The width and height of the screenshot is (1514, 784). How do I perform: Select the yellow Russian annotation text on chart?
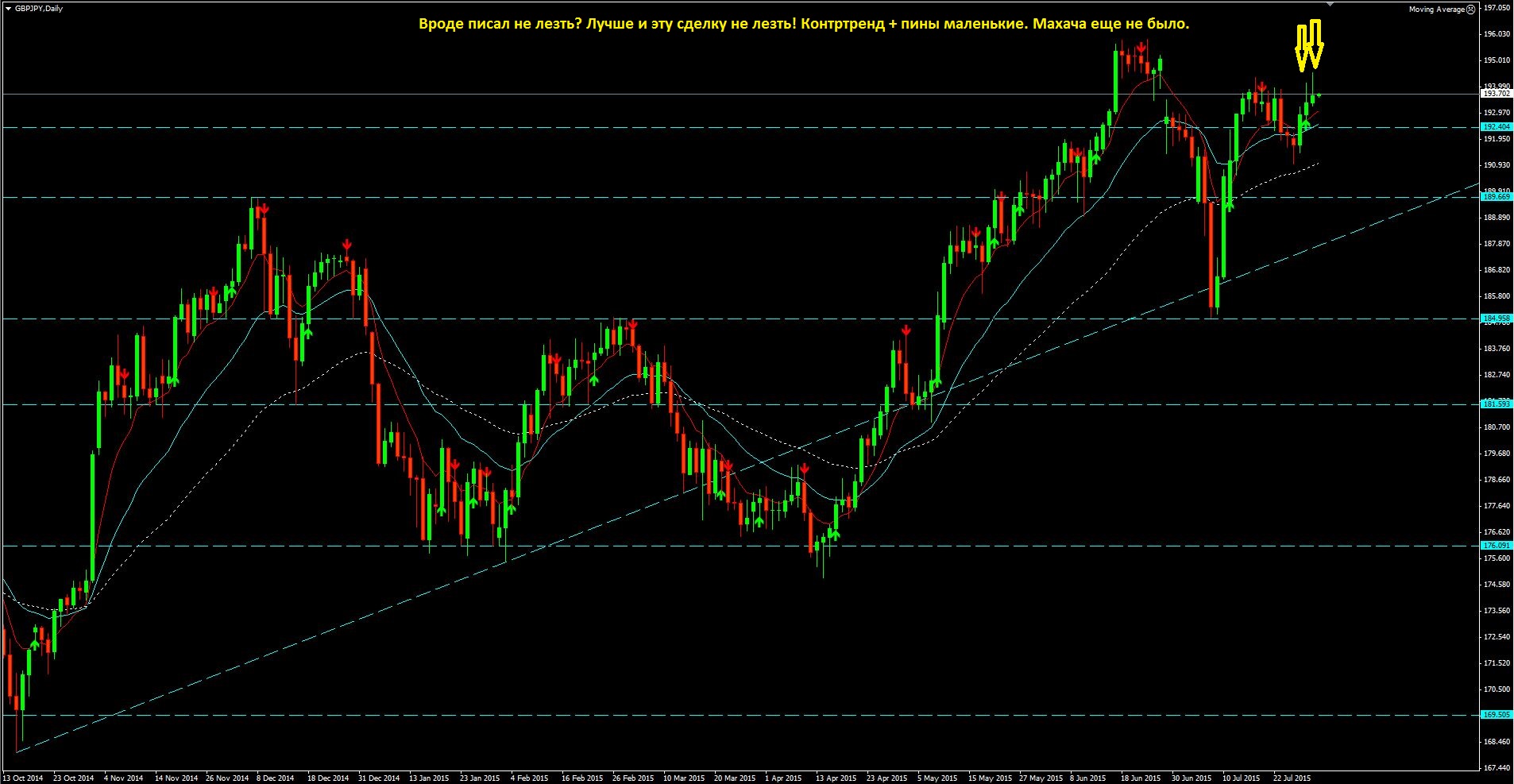pos(804,24)
